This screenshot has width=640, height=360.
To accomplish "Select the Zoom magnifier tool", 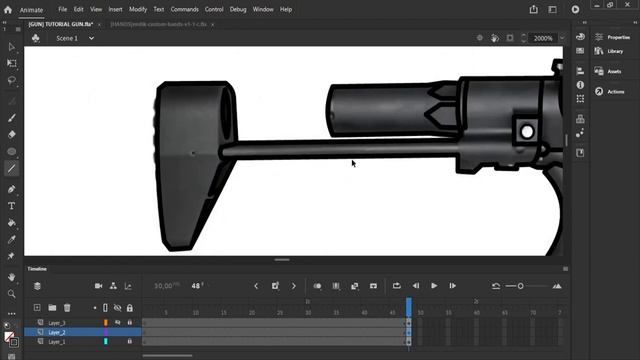I will coord(11,294).
